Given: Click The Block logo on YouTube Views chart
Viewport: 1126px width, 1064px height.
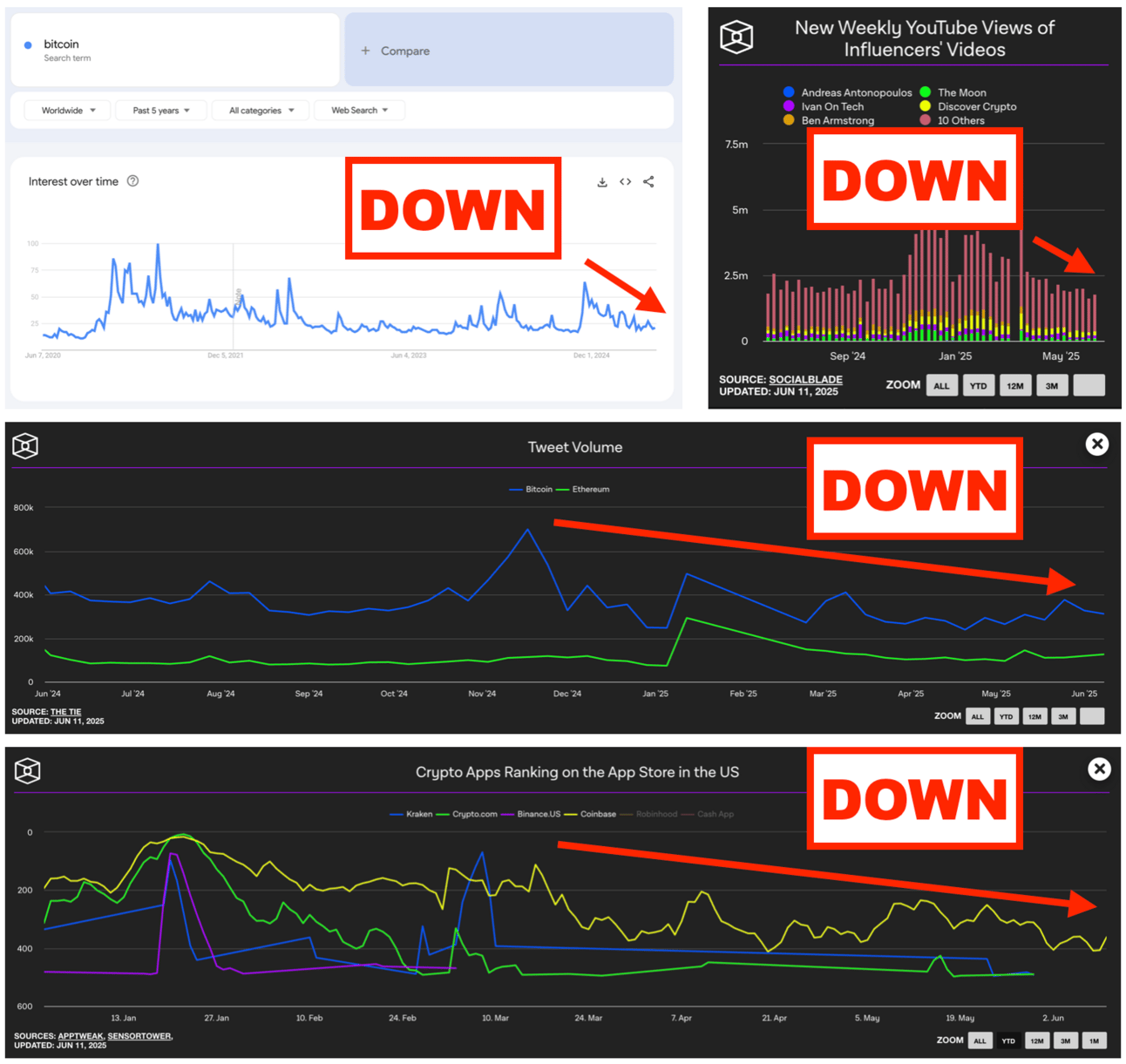Looking at the screenshot, I should [x=736, y=37].
